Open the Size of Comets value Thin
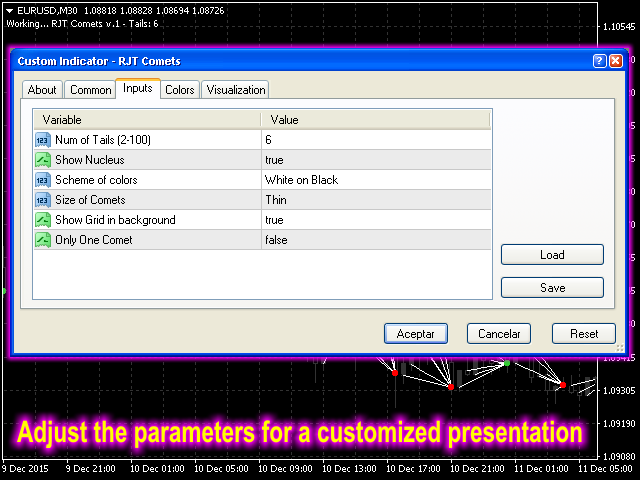Viewport: 640px width, 480px height. [376, 200]
